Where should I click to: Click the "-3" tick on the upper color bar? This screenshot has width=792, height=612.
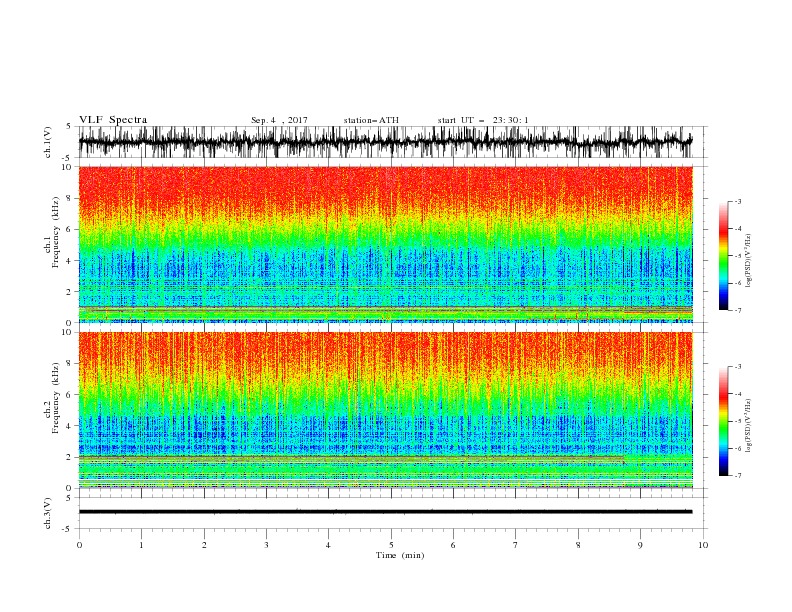pos(737,201)
